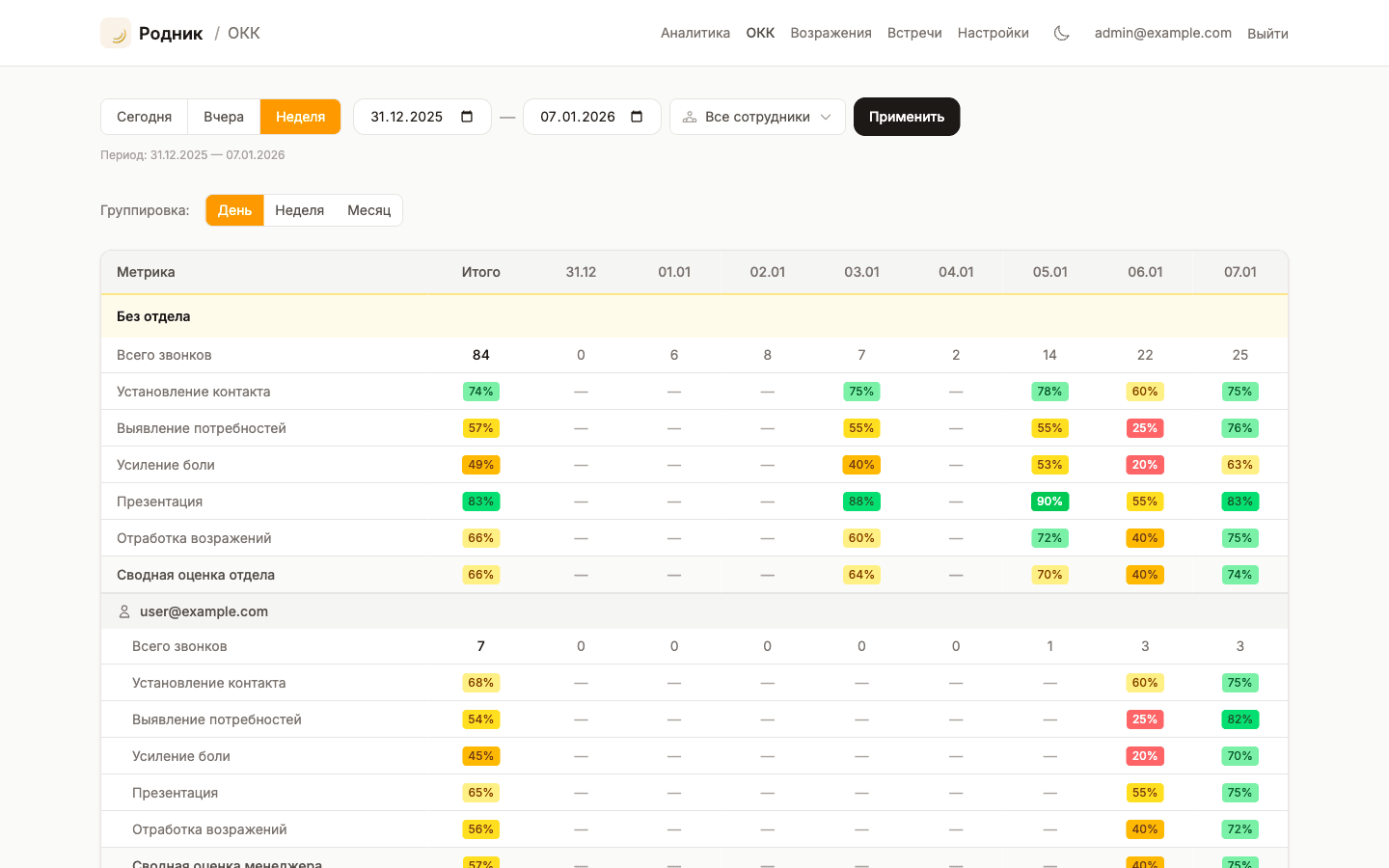Click the Родник logo icon

point(116,33)
